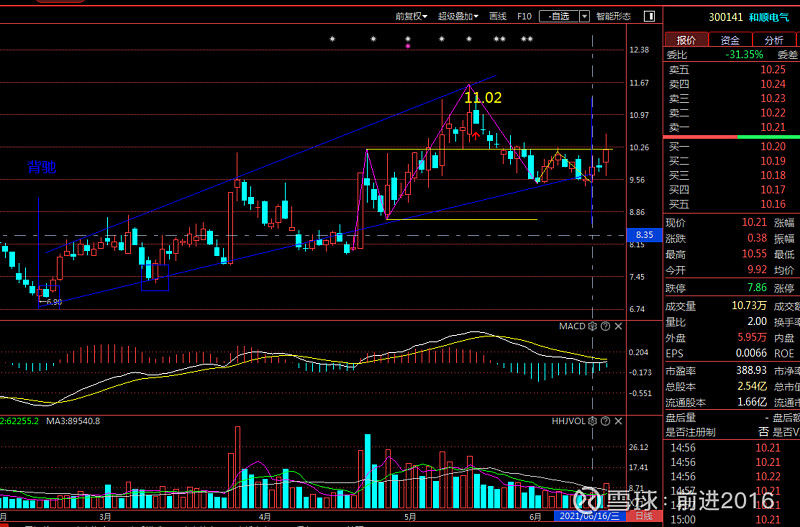Open MACD indicator settings gear
Screen dimensions: 800x527
(592, 327)
